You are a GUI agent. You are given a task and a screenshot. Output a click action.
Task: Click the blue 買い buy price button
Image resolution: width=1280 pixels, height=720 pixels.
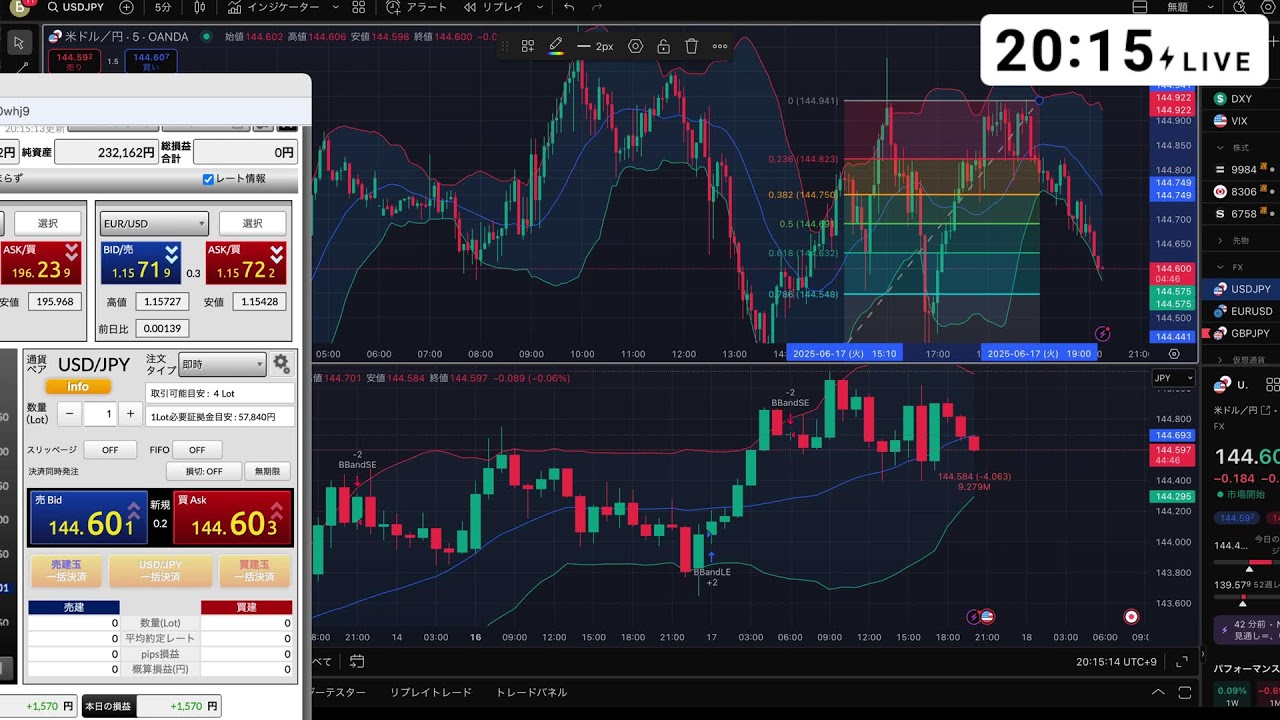pos(150,61)
